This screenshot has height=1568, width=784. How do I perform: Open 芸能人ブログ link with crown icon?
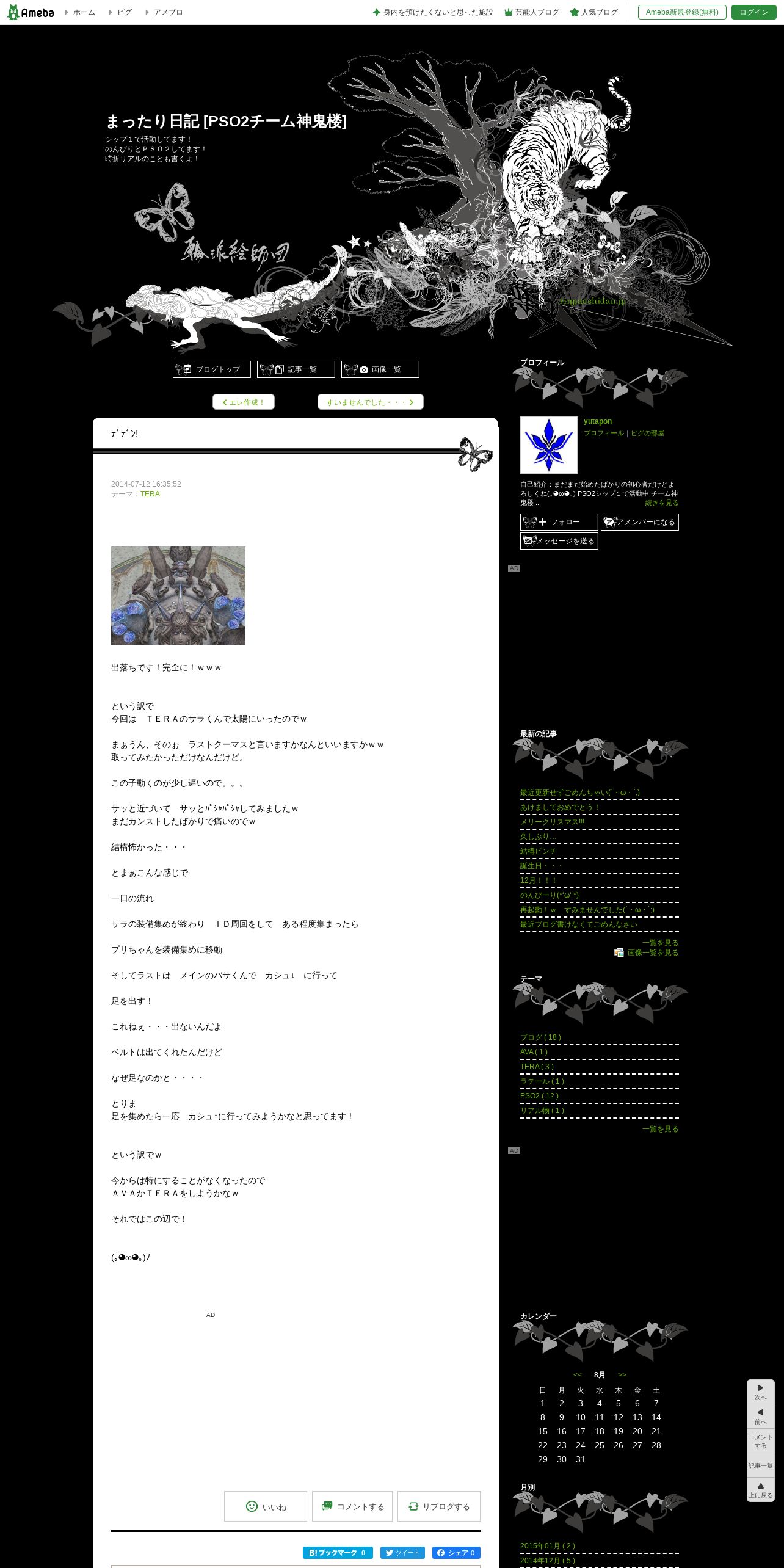532,12
